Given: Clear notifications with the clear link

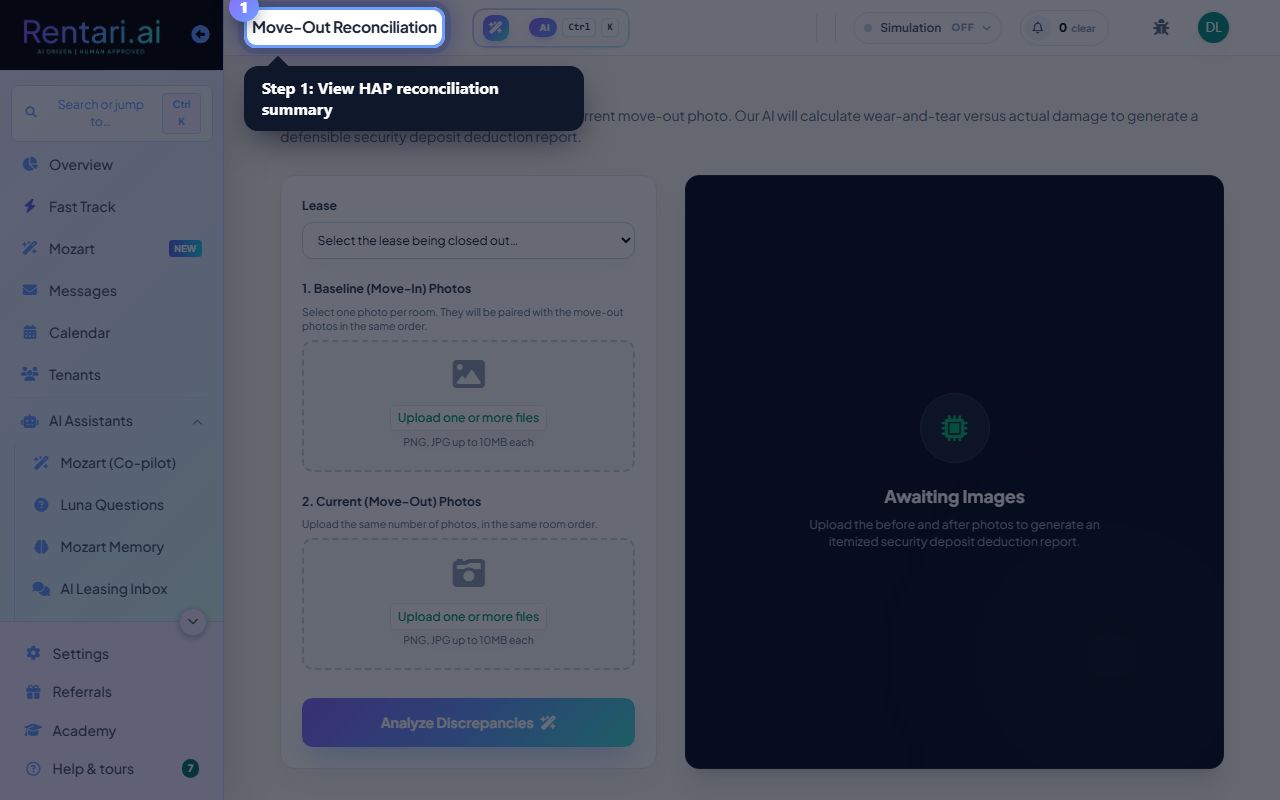Looking at the screenshot, I should [x=1083, y=28].
